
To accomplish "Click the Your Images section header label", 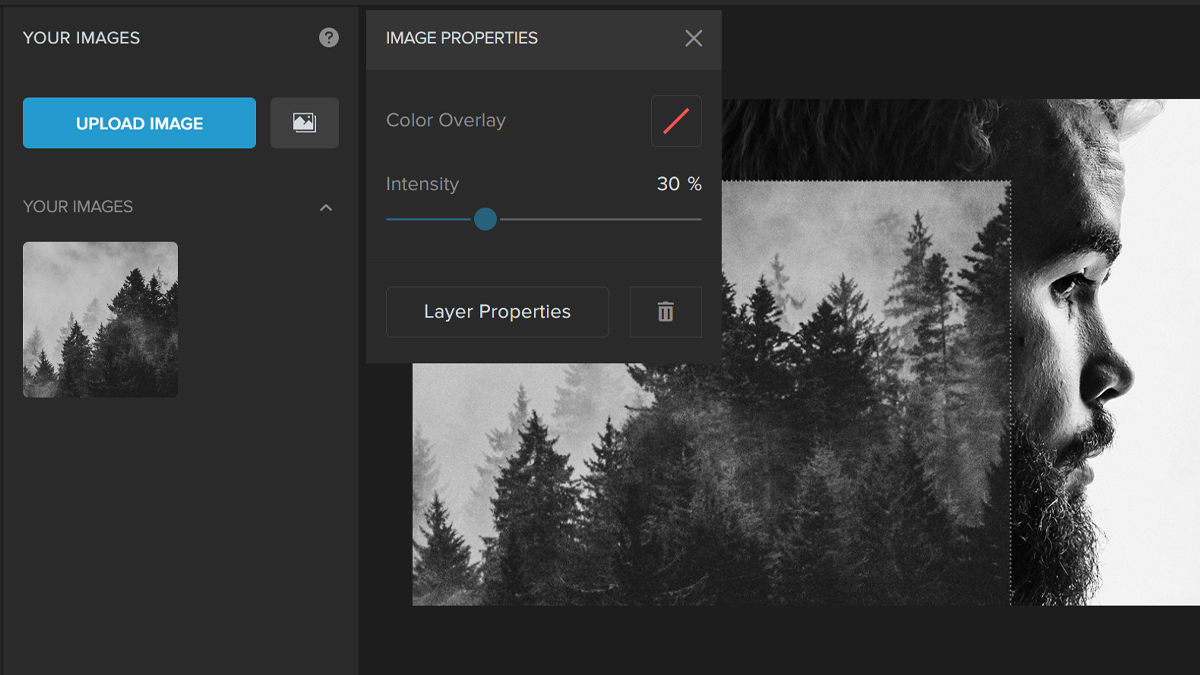I will (x=78, y=207).
